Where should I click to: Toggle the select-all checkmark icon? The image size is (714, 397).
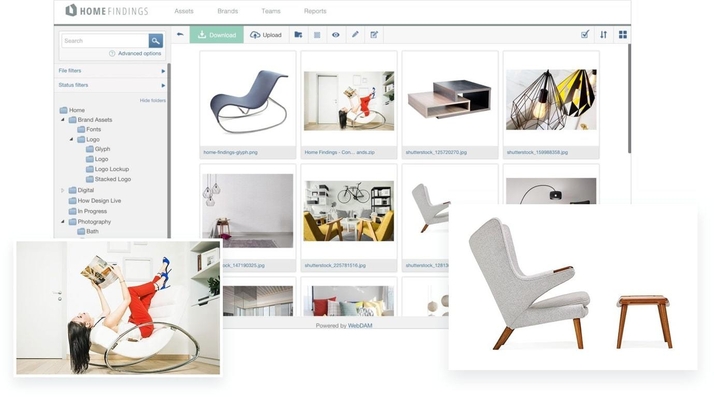pyautogui.click(x=585, y=34)
